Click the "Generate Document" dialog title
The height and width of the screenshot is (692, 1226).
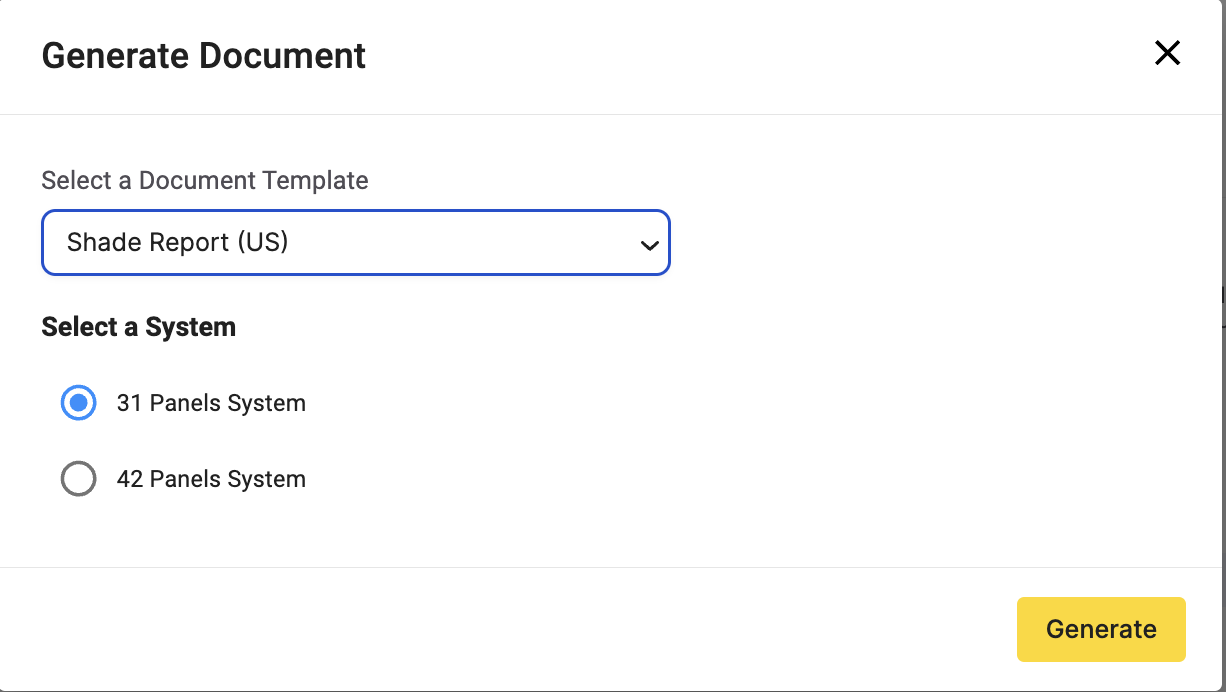pyautogui.click(x=204, y=55)
